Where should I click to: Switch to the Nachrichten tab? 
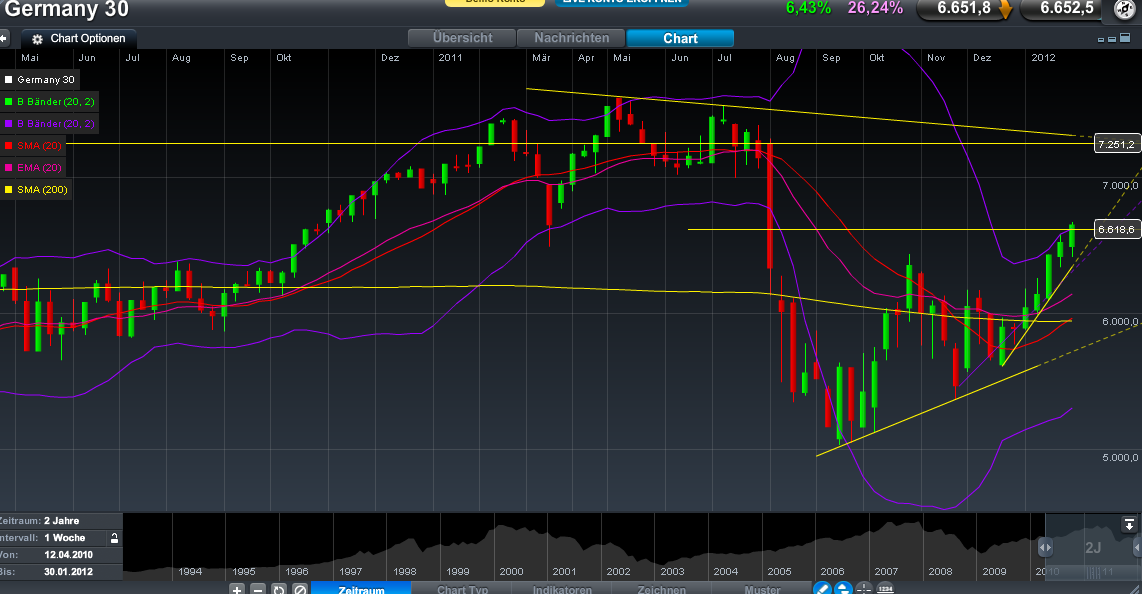[x=570, y=37]
